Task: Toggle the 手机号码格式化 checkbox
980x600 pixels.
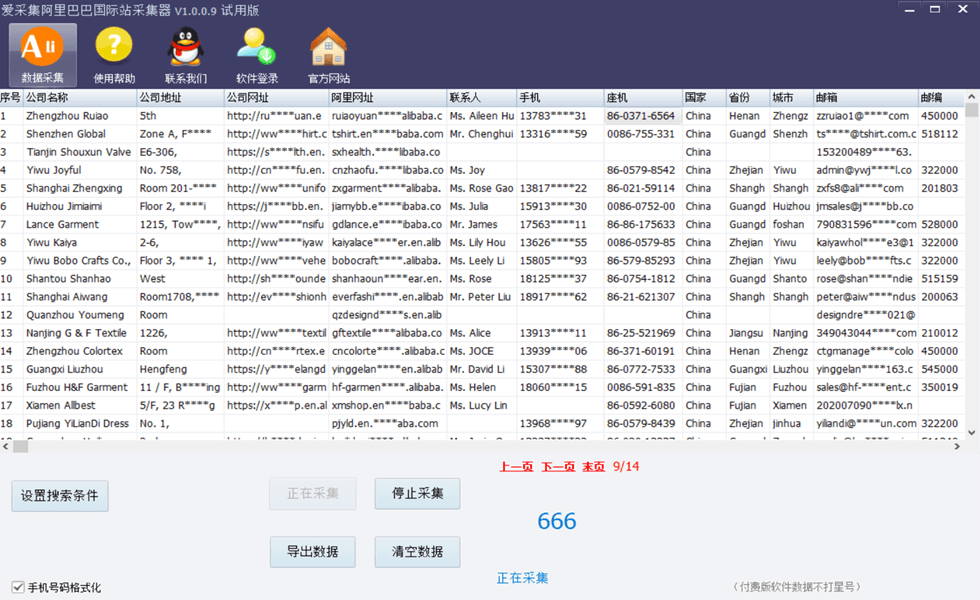Action: coord(18,587)
